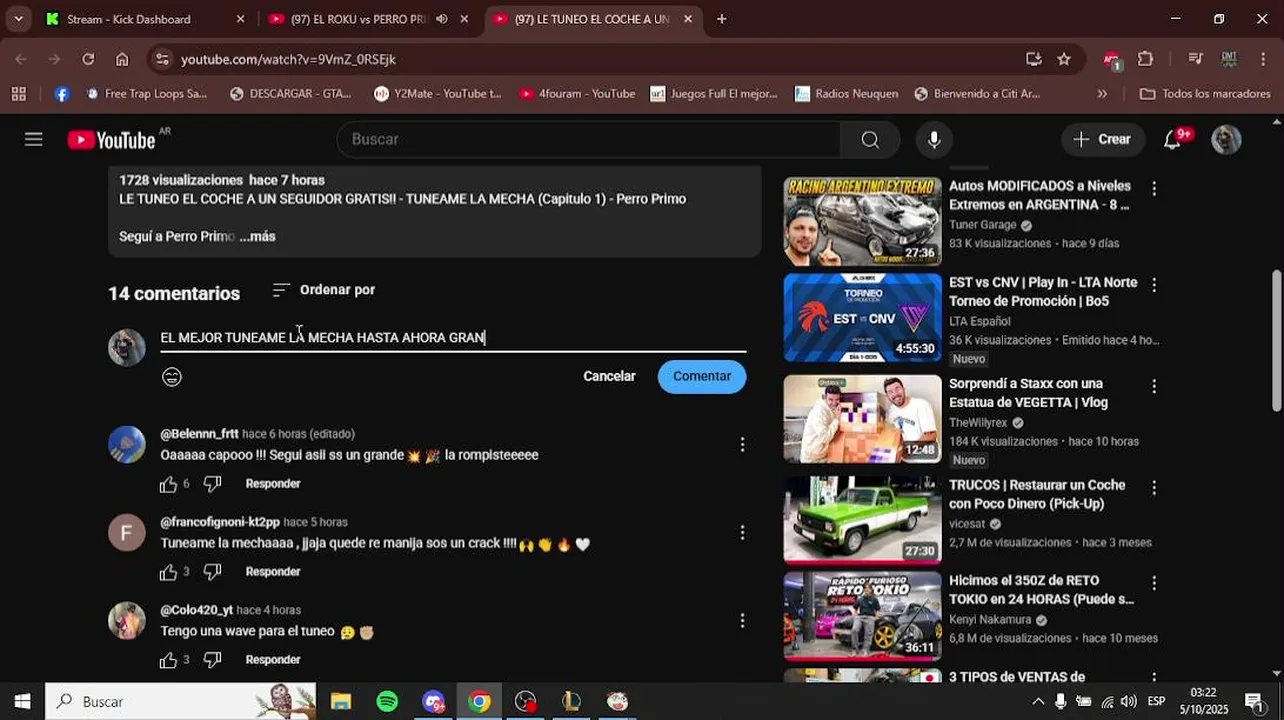Image resolution: width=1284 pixels, height=720 pixels.
Task: Open Chrome three-dot menu
Action: click(x=1263, y=59)
